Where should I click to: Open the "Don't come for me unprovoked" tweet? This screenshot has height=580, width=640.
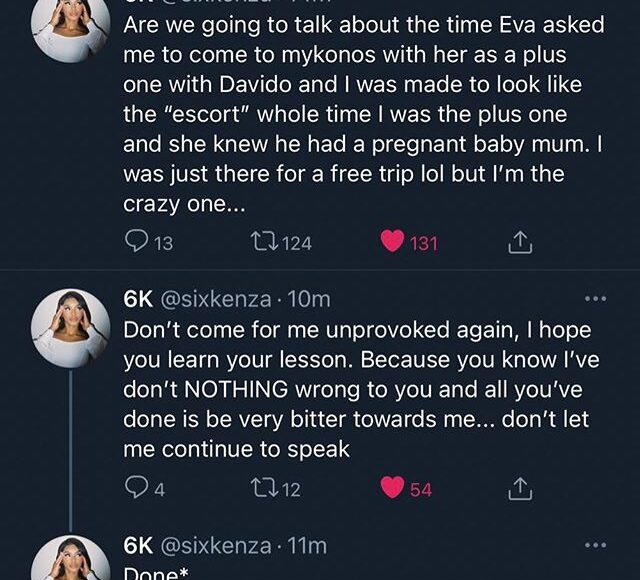[x=340, y=388]
